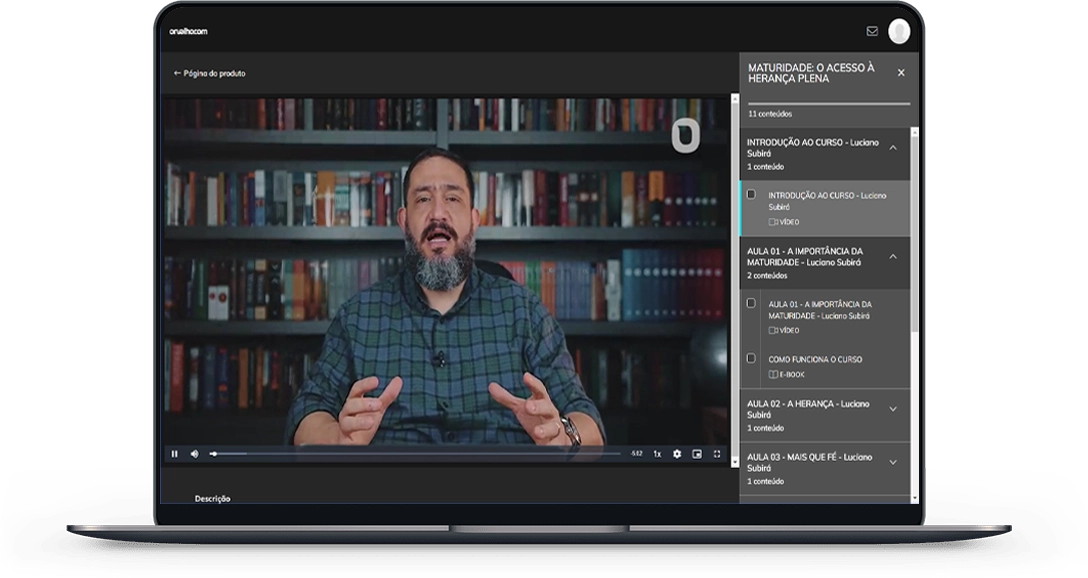Close the course contents panel
This screenshot has width=1088, height=578.
(901, 73)
